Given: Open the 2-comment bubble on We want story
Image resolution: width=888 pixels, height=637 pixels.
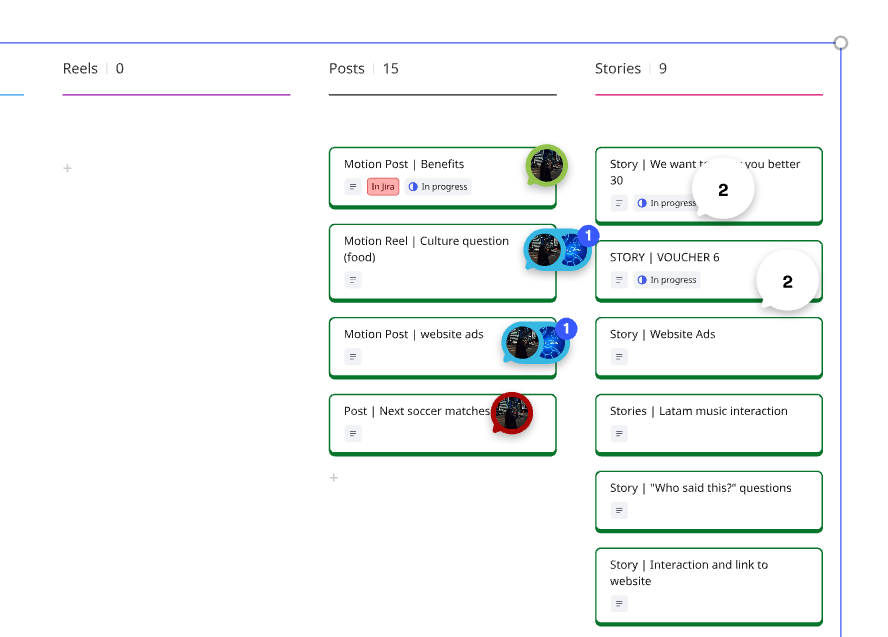Looking at the screenshot, I should (x=723, y=189).
